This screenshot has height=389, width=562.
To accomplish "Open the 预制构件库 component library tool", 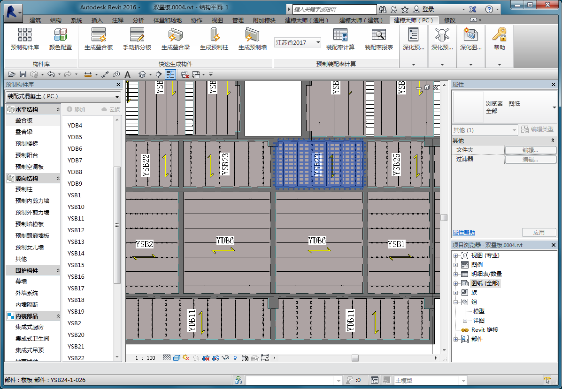I will coord(25,39).
